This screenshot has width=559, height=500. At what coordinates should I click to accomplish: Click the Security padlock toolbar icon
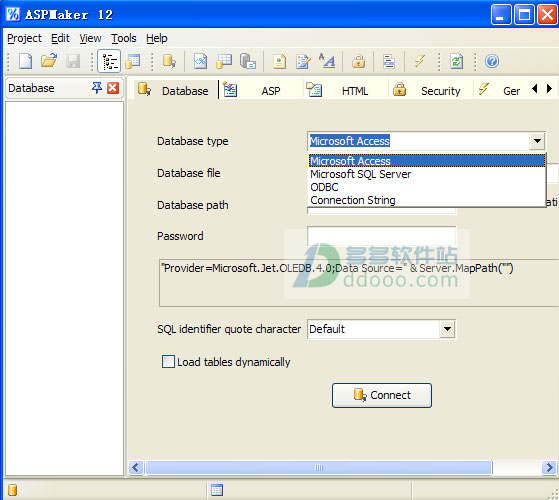[358, 61]
